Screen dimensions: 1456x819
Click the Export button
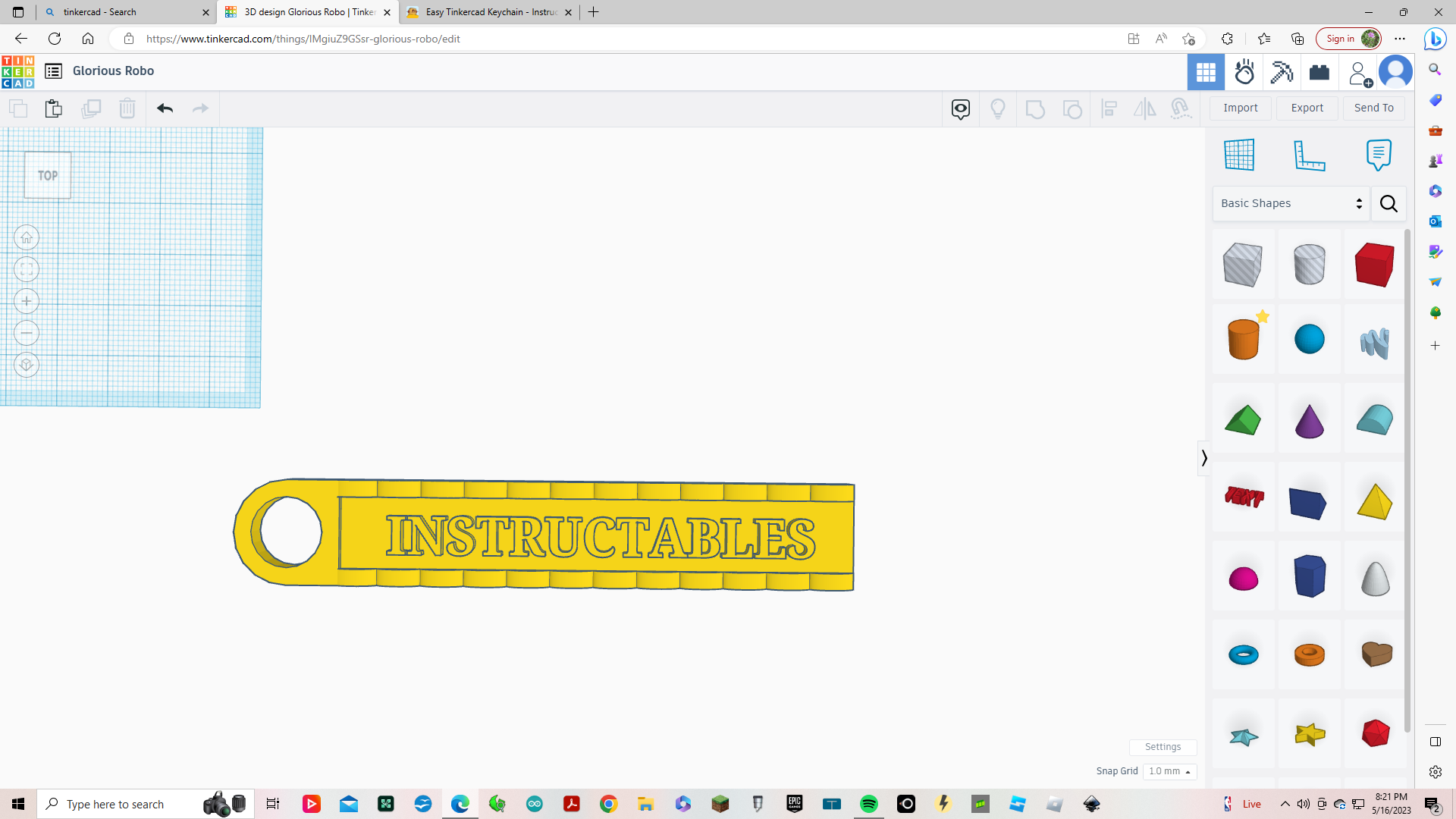pyautogui.click(x=1306, y=108)
